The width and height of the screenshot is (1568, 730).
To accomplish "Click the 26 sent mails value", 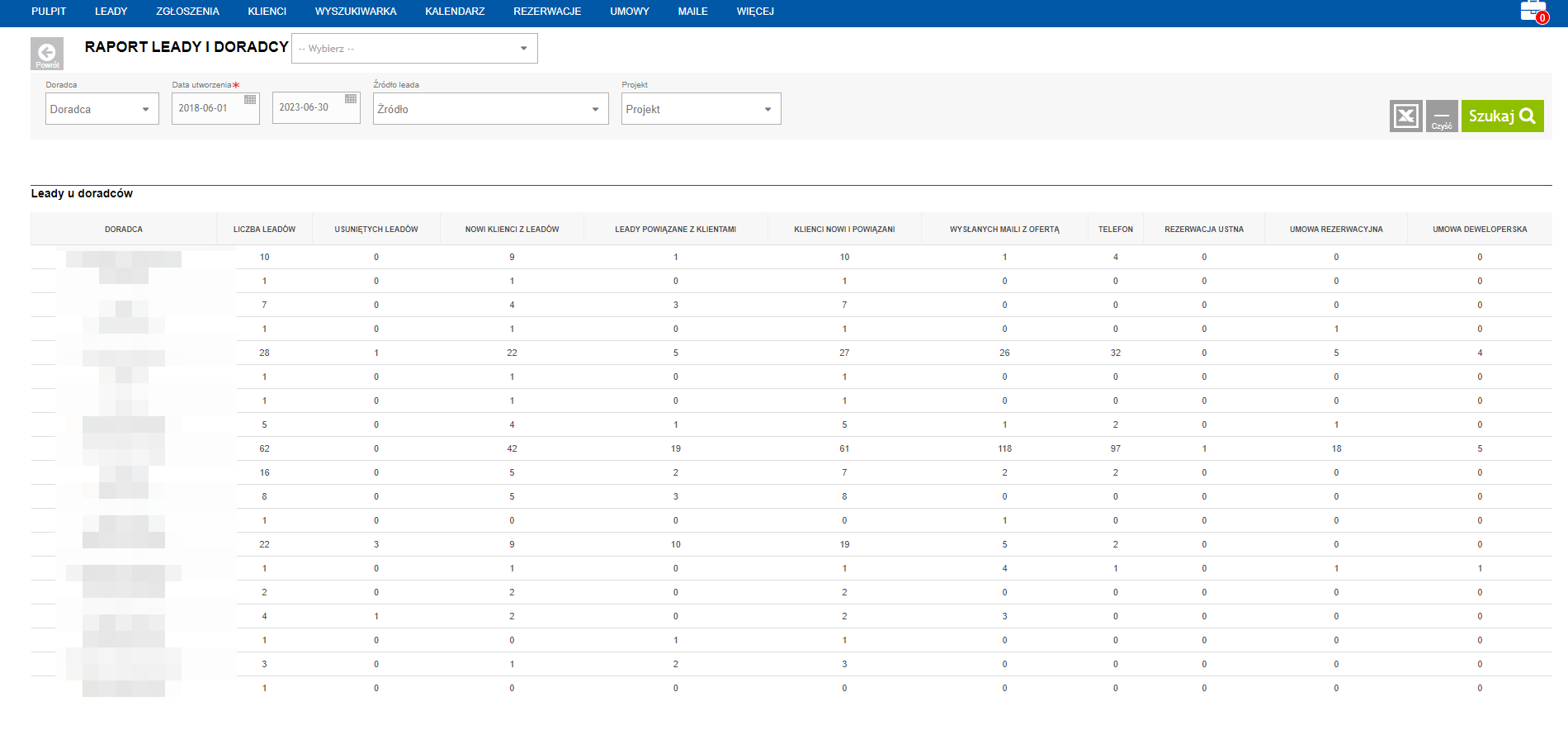I will [1004, 353].
